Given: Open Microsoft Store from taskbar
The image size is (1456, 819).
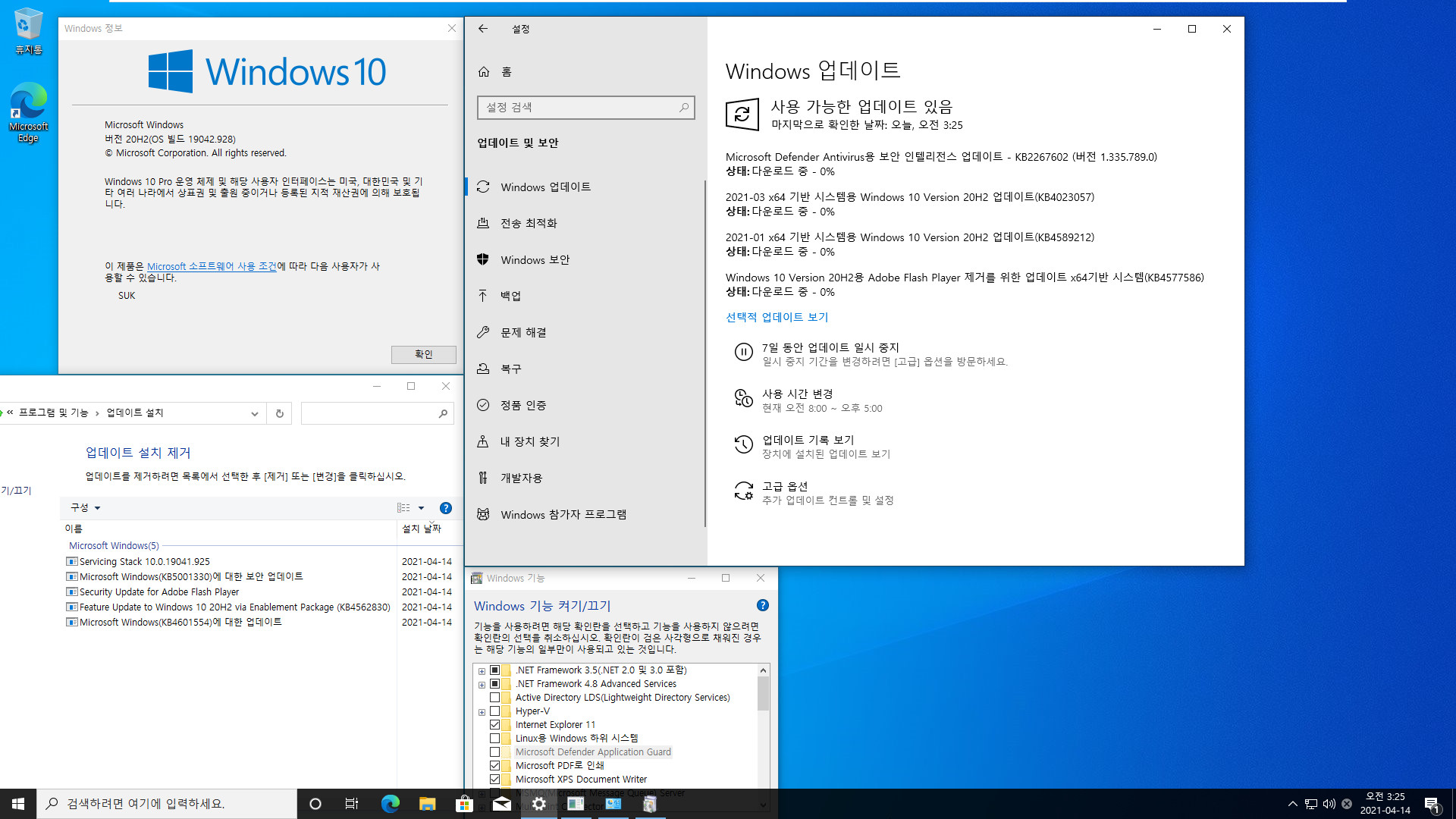Looking at the screenshot, I should tap(464, 804).
